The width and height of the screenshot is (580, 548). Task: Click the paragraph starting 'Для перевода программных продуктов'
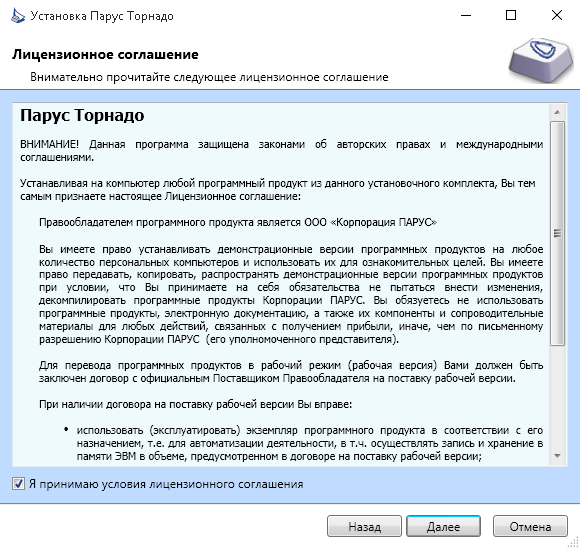291,372
